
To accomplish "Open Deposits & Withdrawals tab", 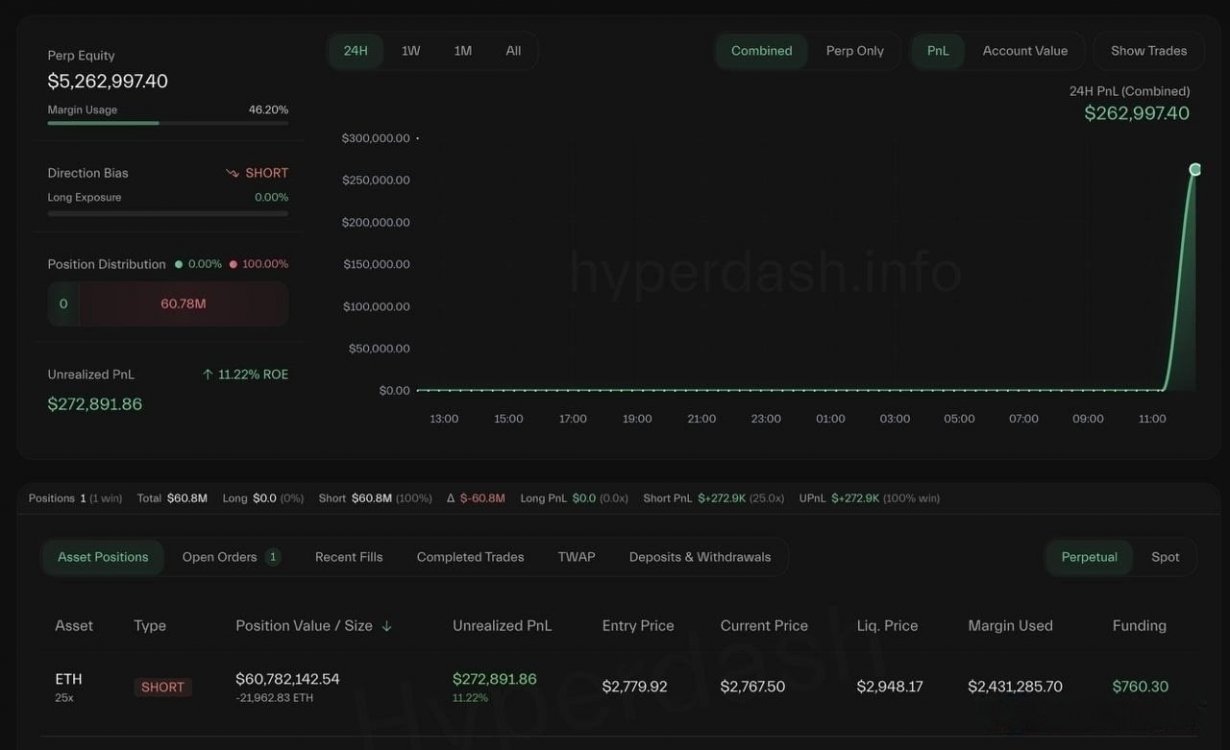I will [x=699, y=557].
